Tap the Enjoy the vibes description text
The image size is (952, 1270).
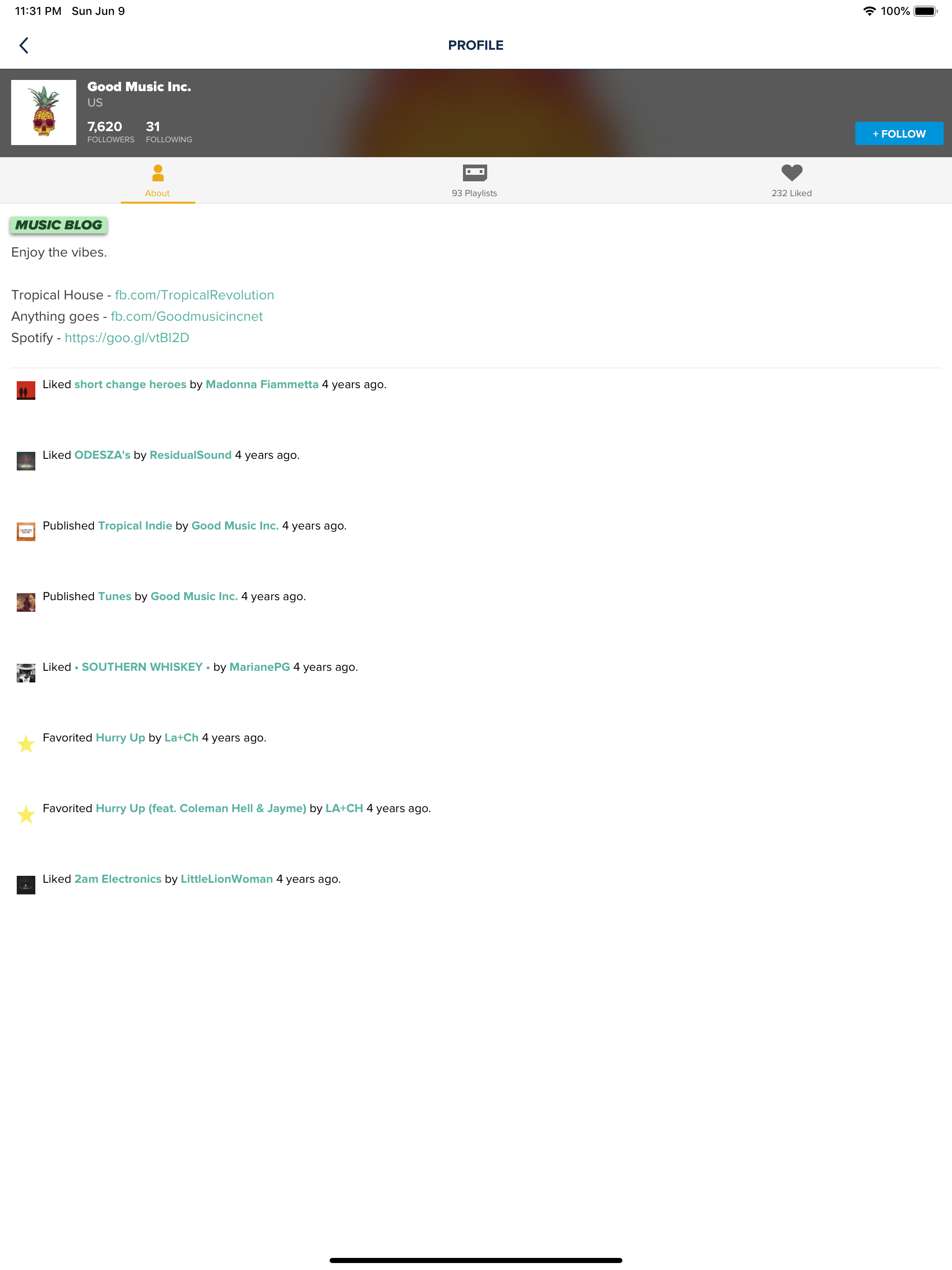59,252
